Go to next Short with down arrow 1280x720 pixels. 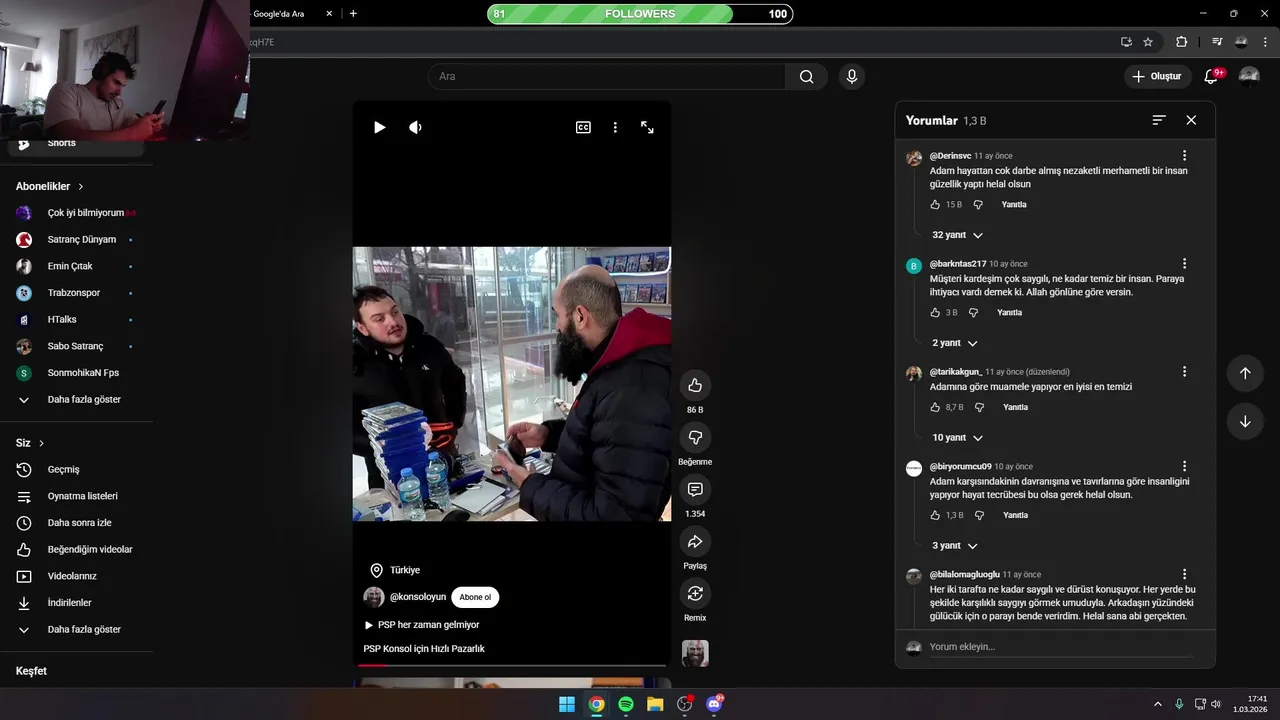point(1245,421)
